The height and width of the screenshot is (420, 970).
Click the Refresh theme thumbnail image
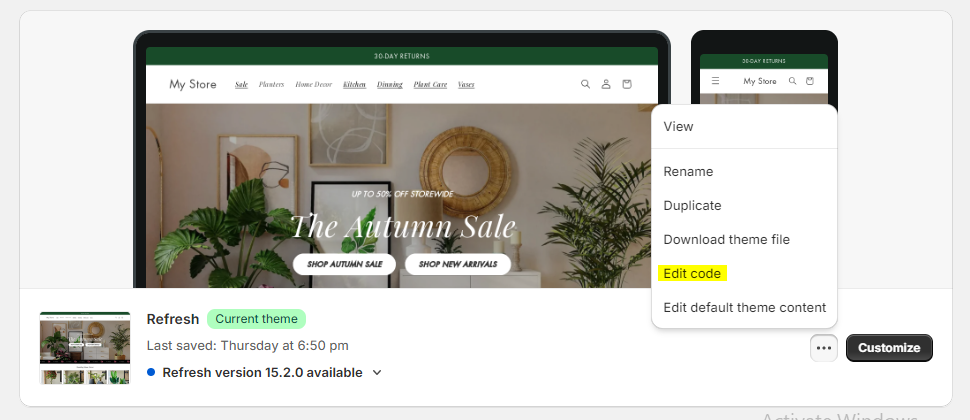(x=85, y=348)
